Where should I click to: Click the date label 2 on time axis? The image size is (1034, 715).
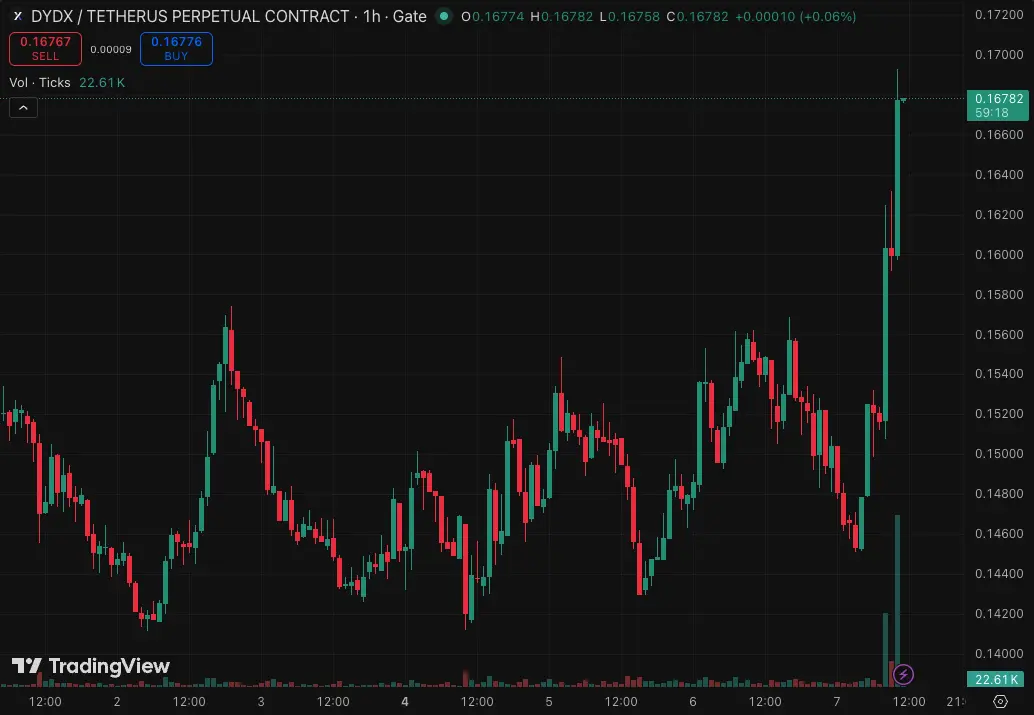coord(117,702)
